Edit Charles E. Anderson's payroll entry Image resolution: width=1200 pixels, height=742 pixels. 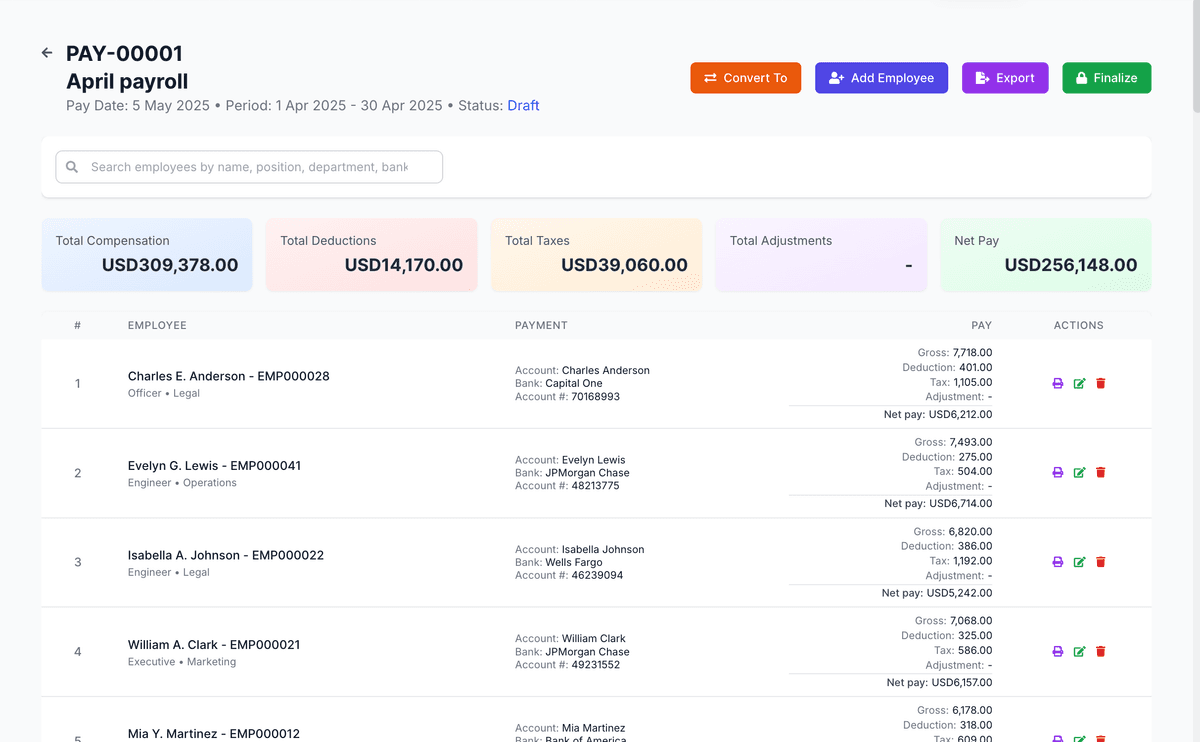tap(1079, 383)
